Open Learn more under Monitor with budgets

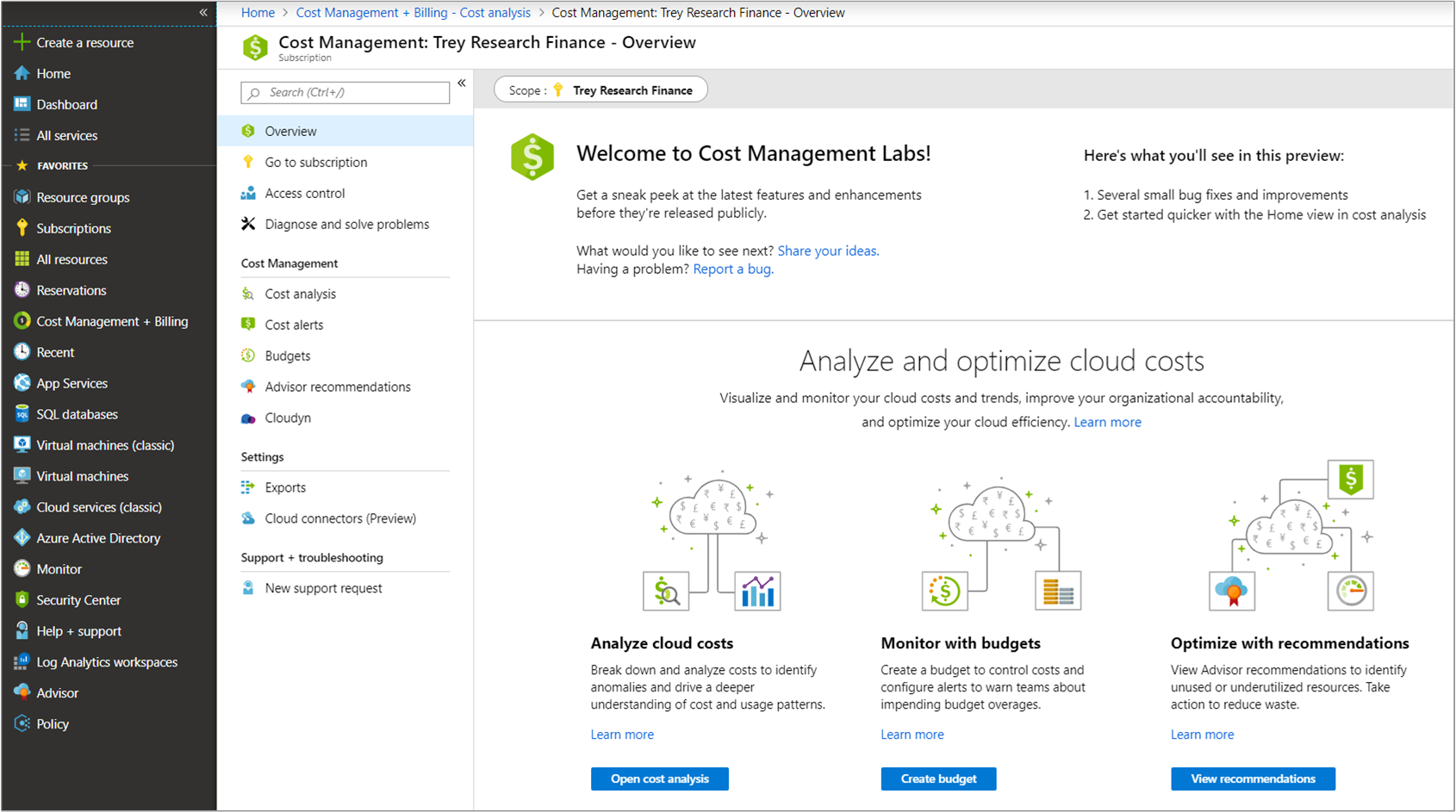(912, 735)
